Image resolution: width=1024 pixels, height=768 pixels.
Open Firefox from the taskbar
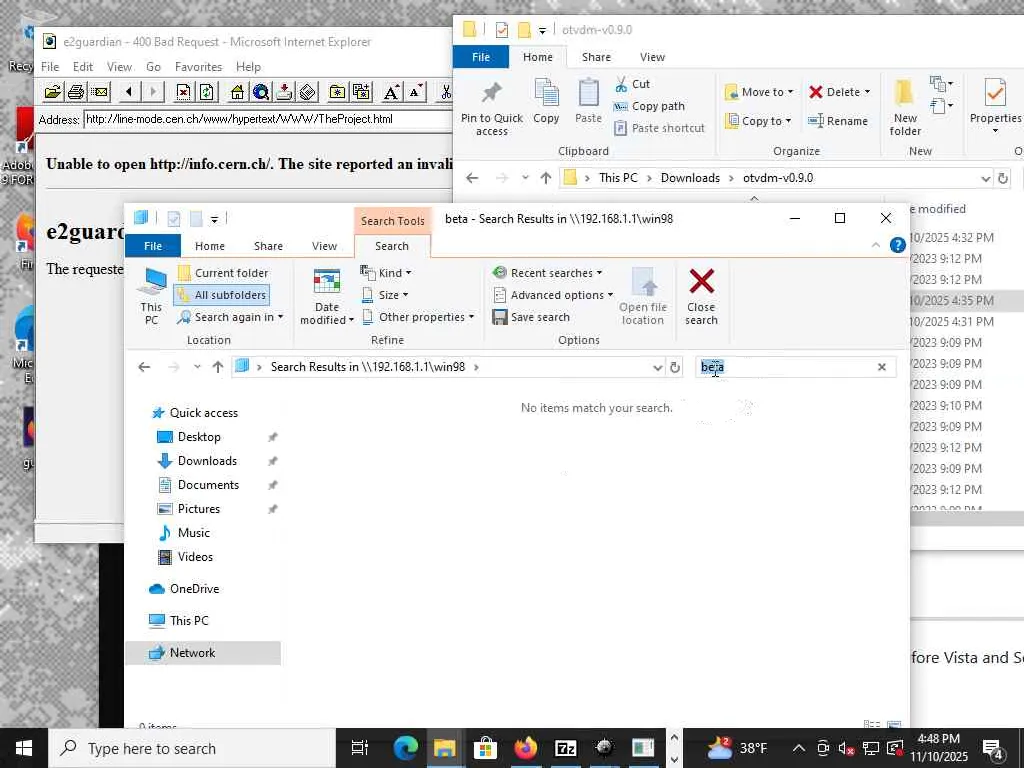pos(525,748)
